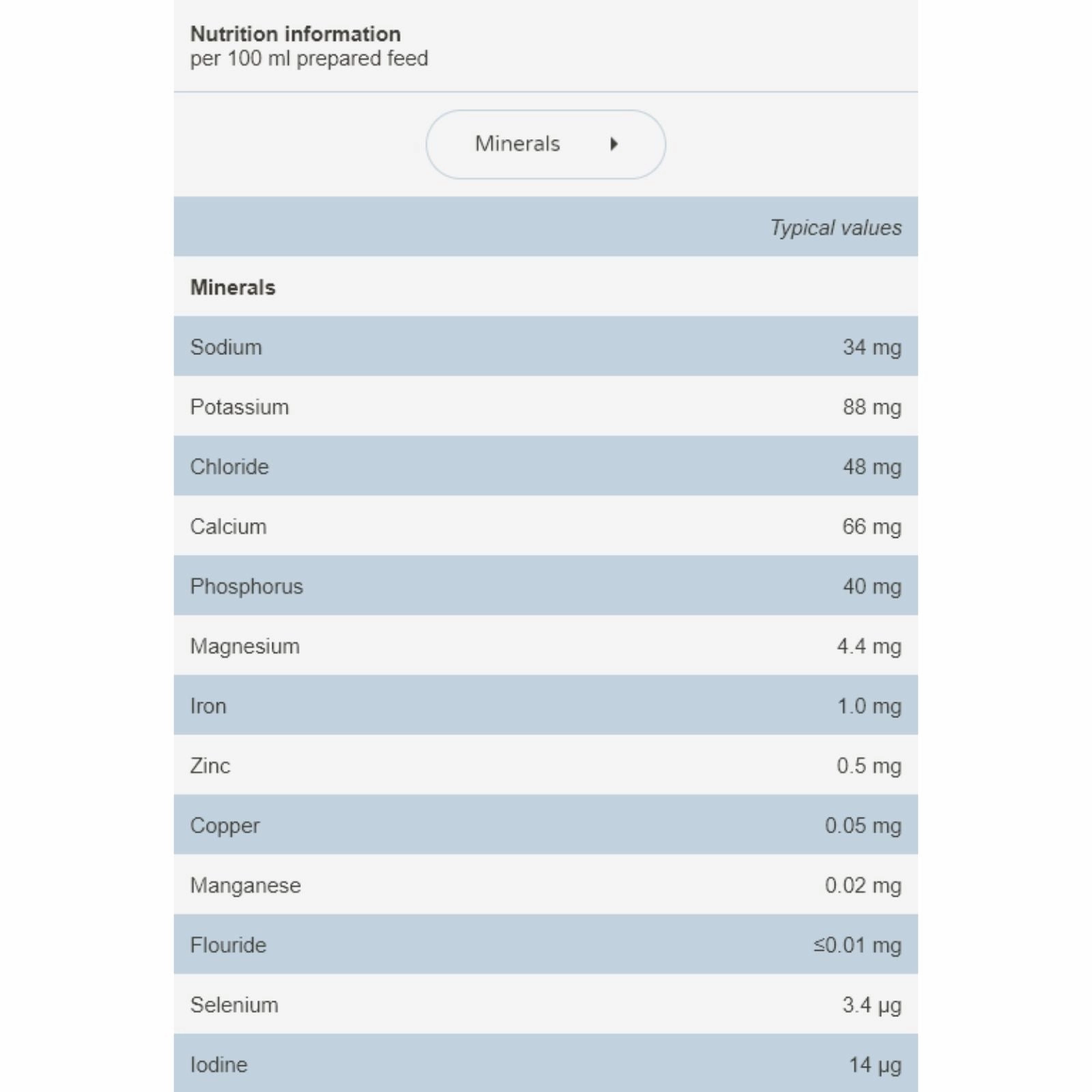The height and width of the screenshot is (1092, 1092).
Task: Click the Nutrition information title
Action: [295, 33]
